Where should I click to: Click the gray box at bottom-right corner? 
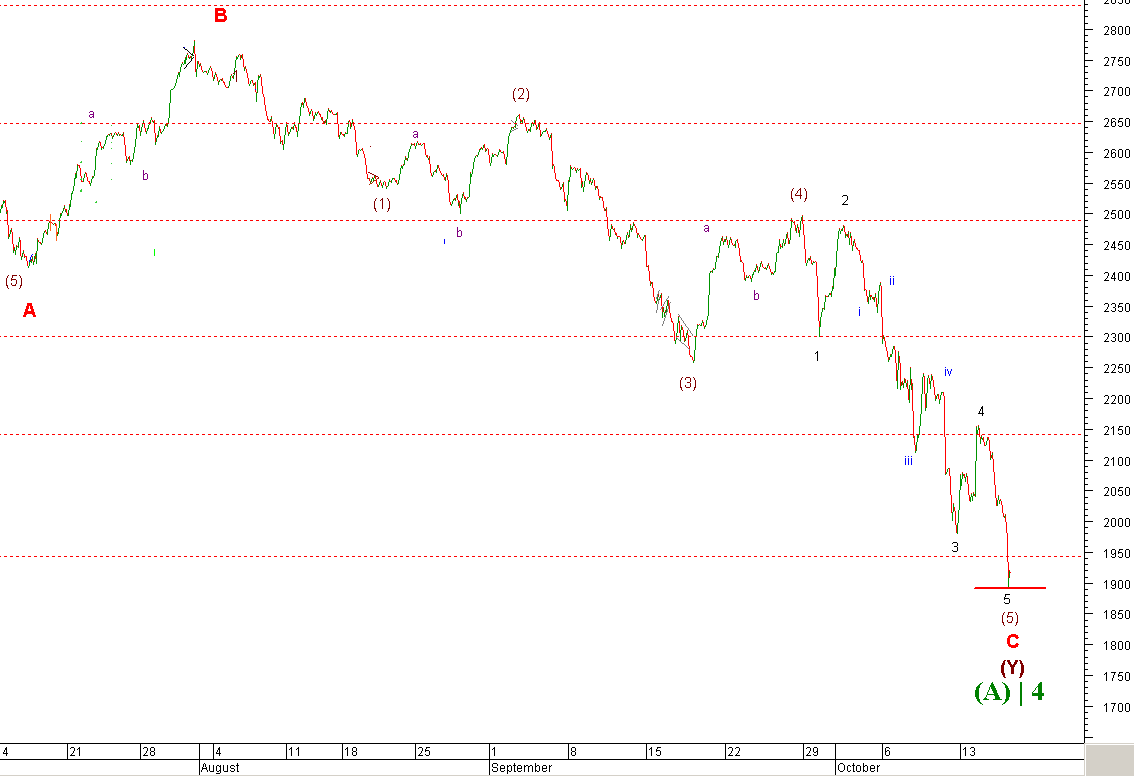(x=1109, y=760)
